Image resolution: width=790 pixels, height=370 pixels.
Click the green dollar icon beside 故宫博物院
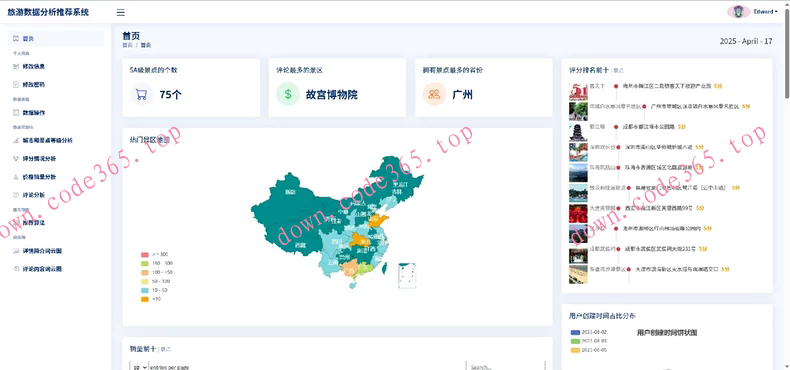point(288,94)
